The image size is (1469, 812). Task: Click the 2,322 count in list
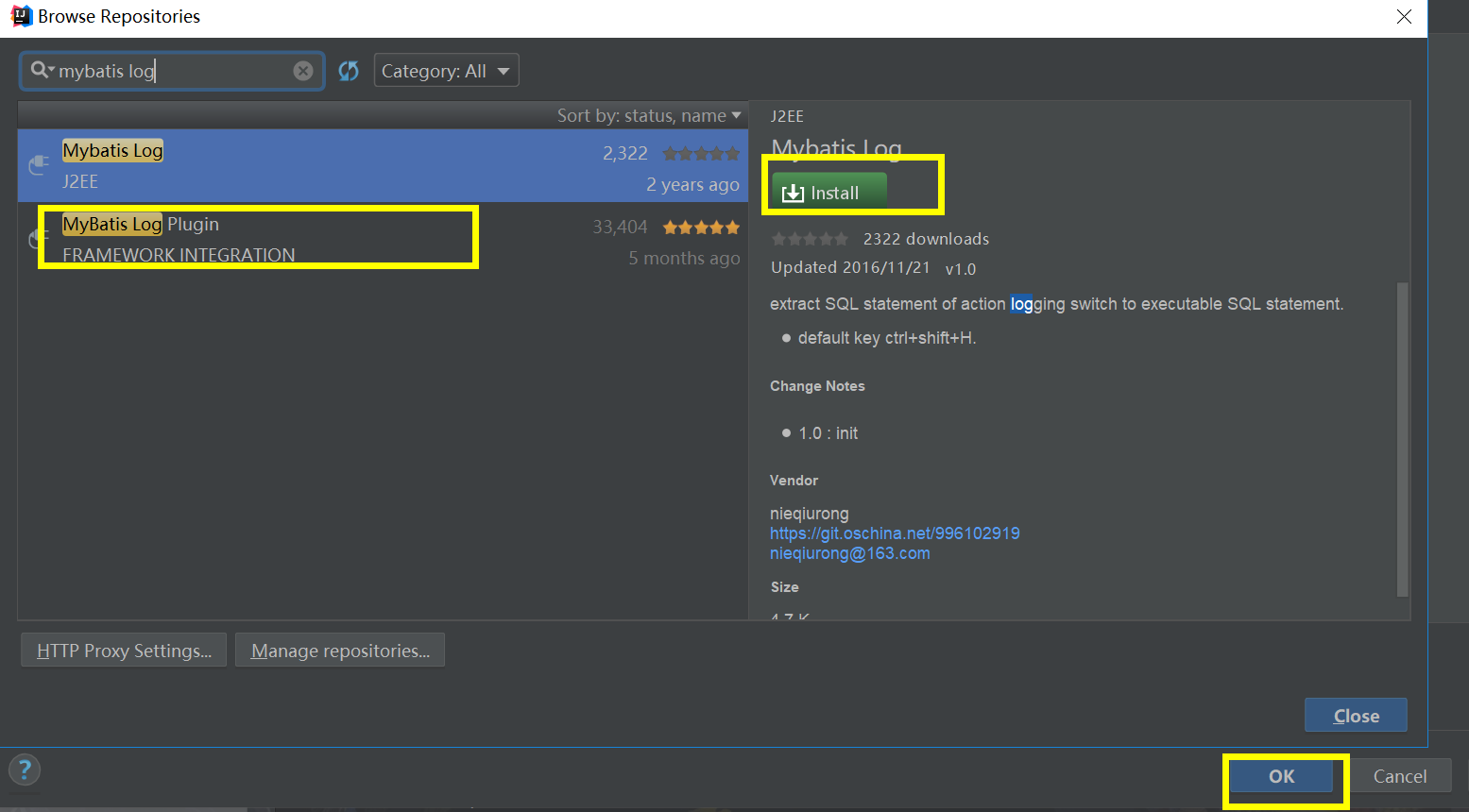(625, 153)
